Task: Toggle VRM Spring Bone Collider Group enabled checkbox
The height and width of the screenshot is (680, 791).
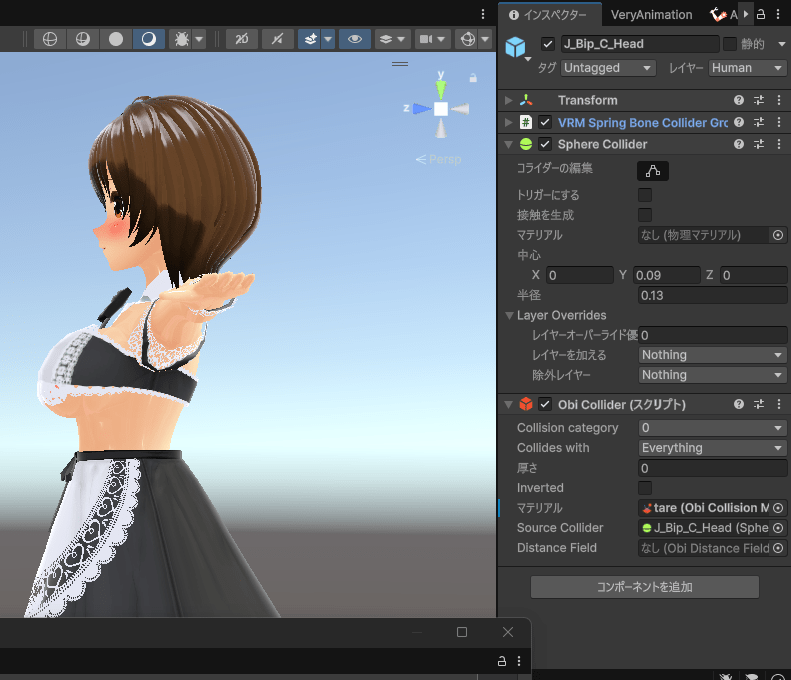Action: click(545, 122)
